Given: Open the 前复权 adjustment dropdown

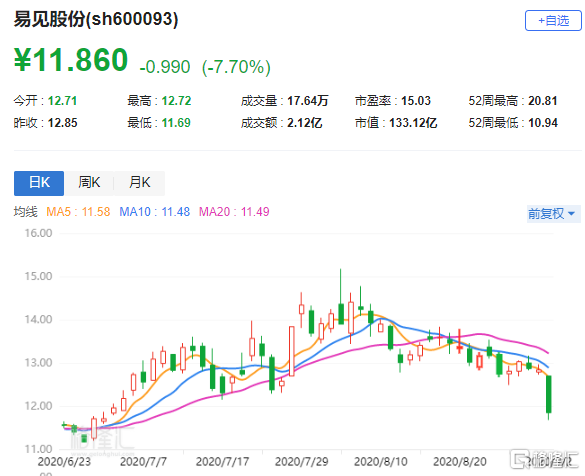Looking at the screenshot, I should pos(553,214).
